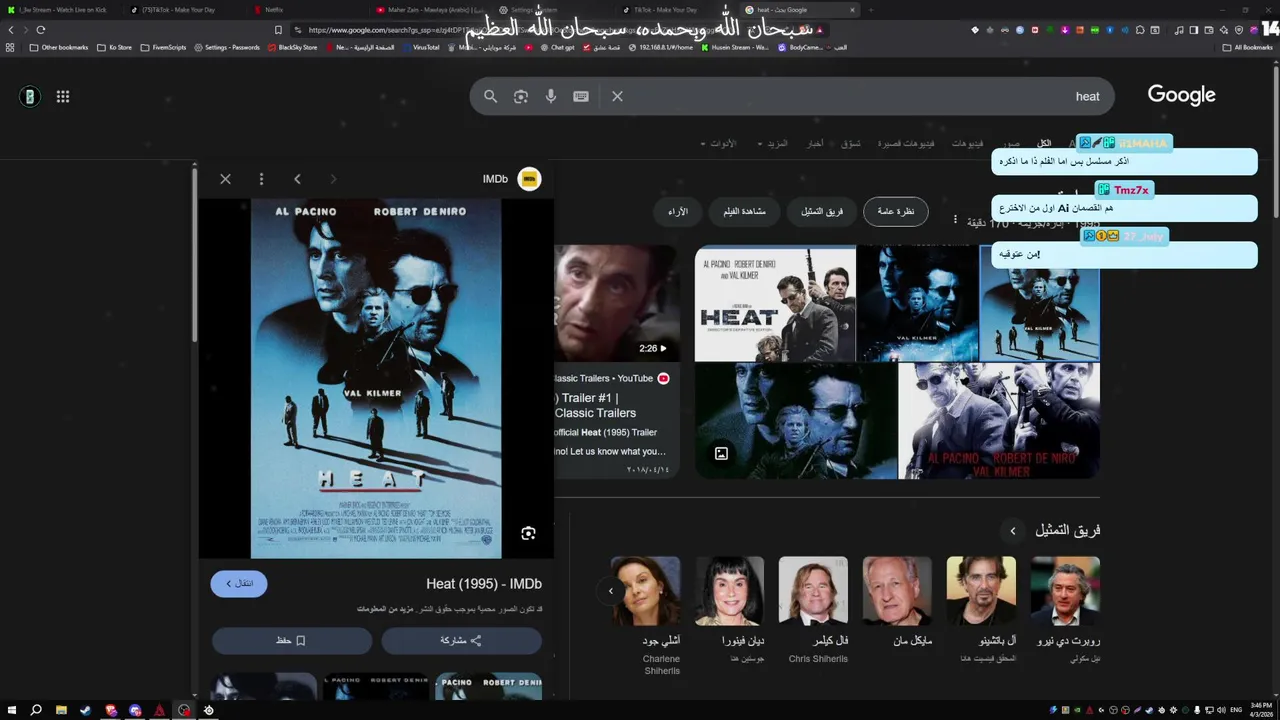Open white HEAT cover thumbnail with Val Kilmer
The height and width of the screenshot is (720, 1280).
775,304
